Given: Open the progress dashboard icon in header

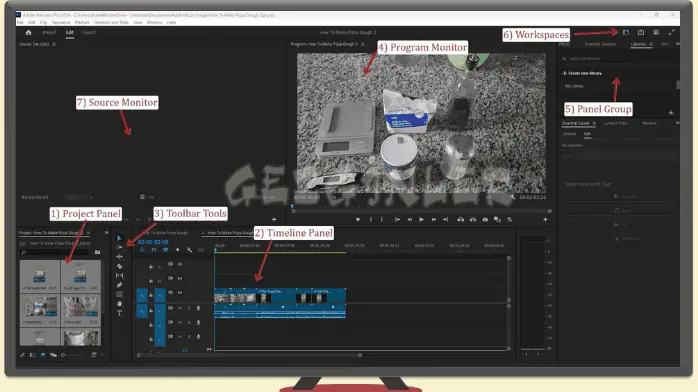Looking at the screenshot, I should click(x=656, y=32).
